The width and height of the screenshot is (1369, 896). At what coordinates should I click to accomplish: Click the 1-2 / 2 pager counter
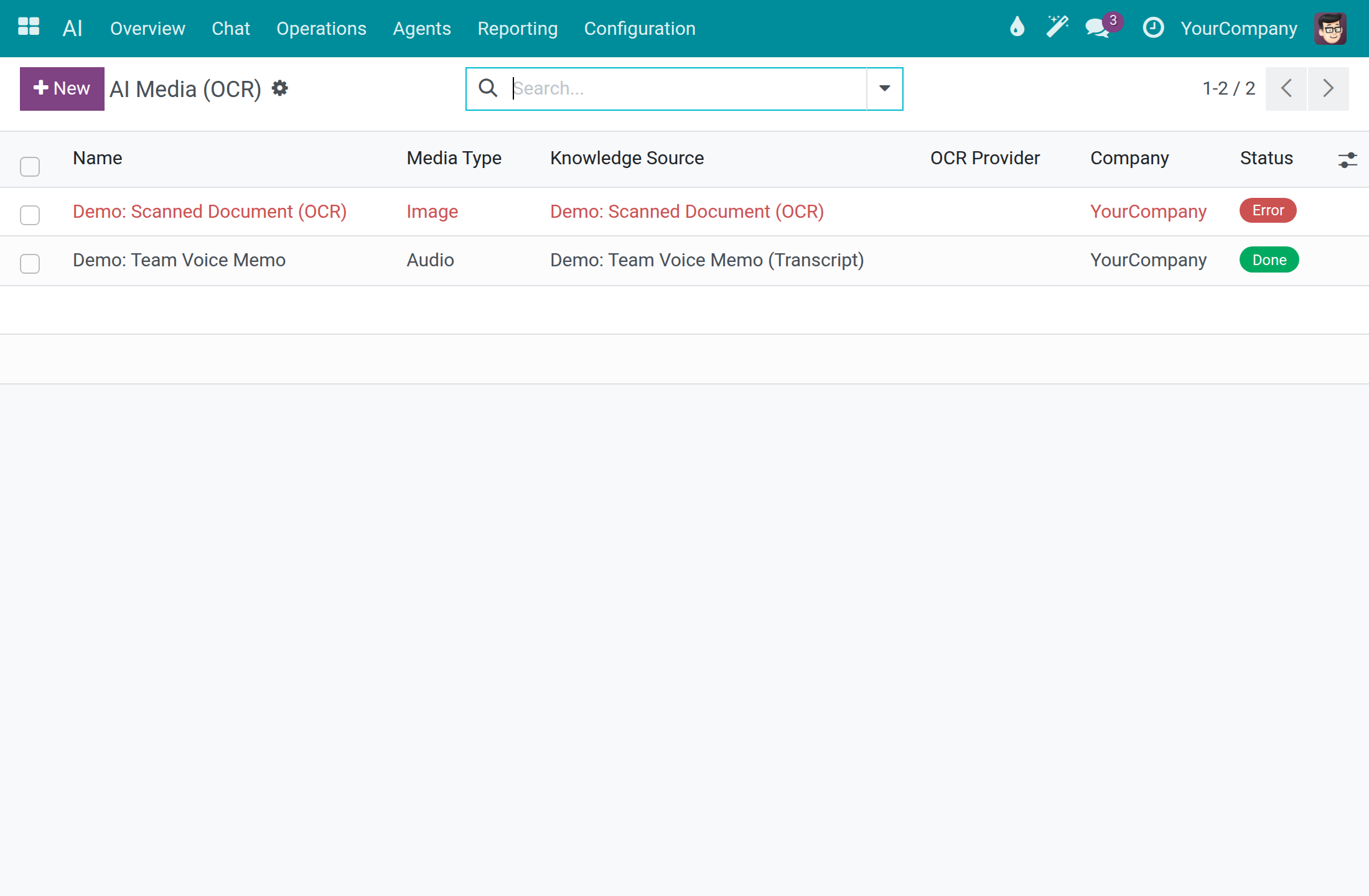click(x=1228, y=88)
